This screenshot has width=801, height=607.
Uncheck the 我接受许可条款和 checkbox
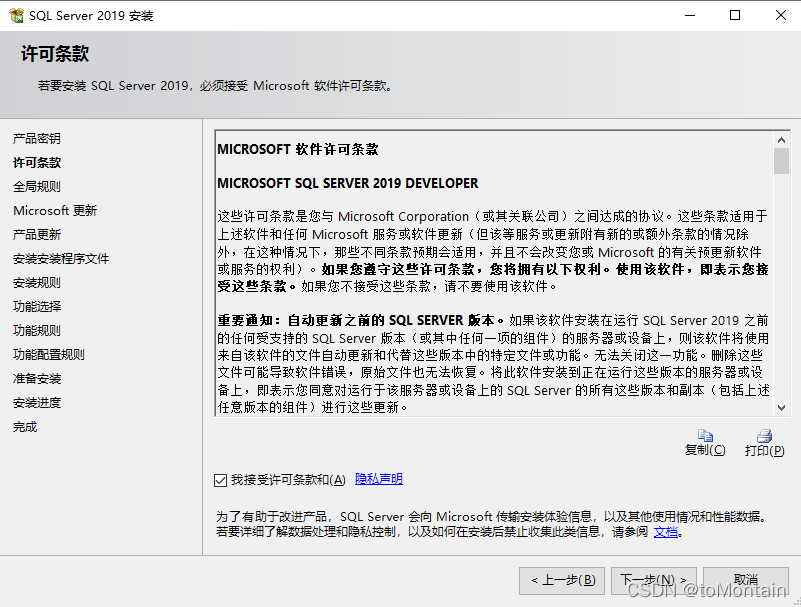220,480
